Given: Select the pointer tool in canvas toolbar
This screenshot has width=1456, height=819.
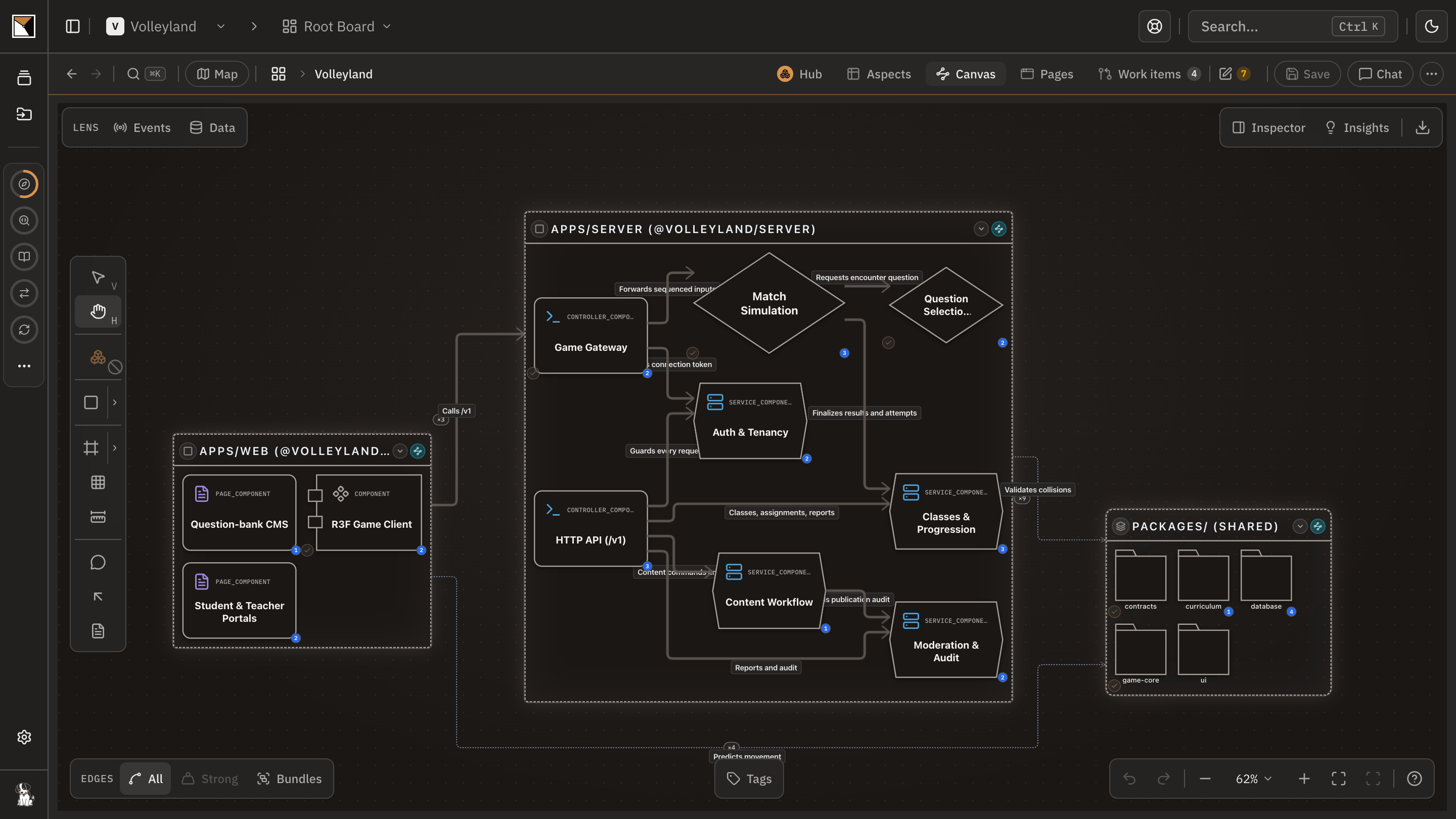Looking at the screenshot, I should [x=98, y=278].
